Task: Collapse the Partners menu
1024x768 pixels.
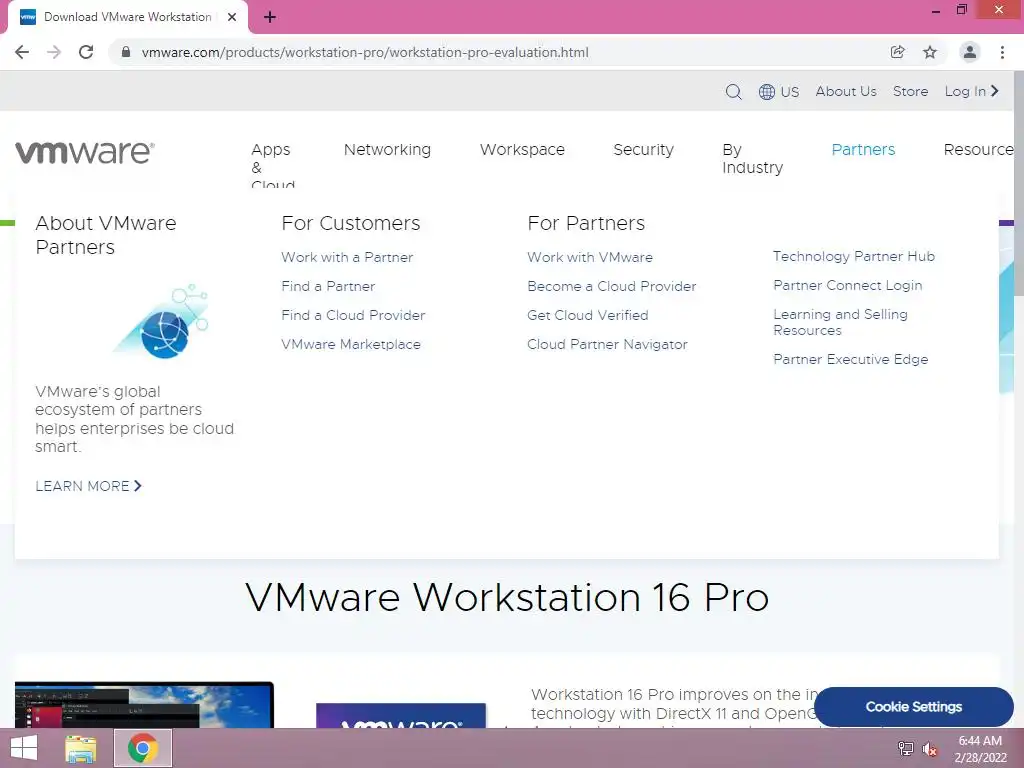Action: click(863, 150)
